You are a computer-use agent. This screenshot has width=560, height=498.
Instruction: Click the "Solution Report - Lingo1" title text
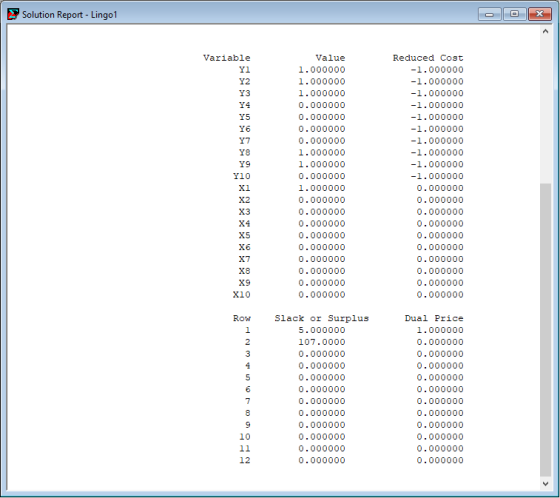pos(70,15)
